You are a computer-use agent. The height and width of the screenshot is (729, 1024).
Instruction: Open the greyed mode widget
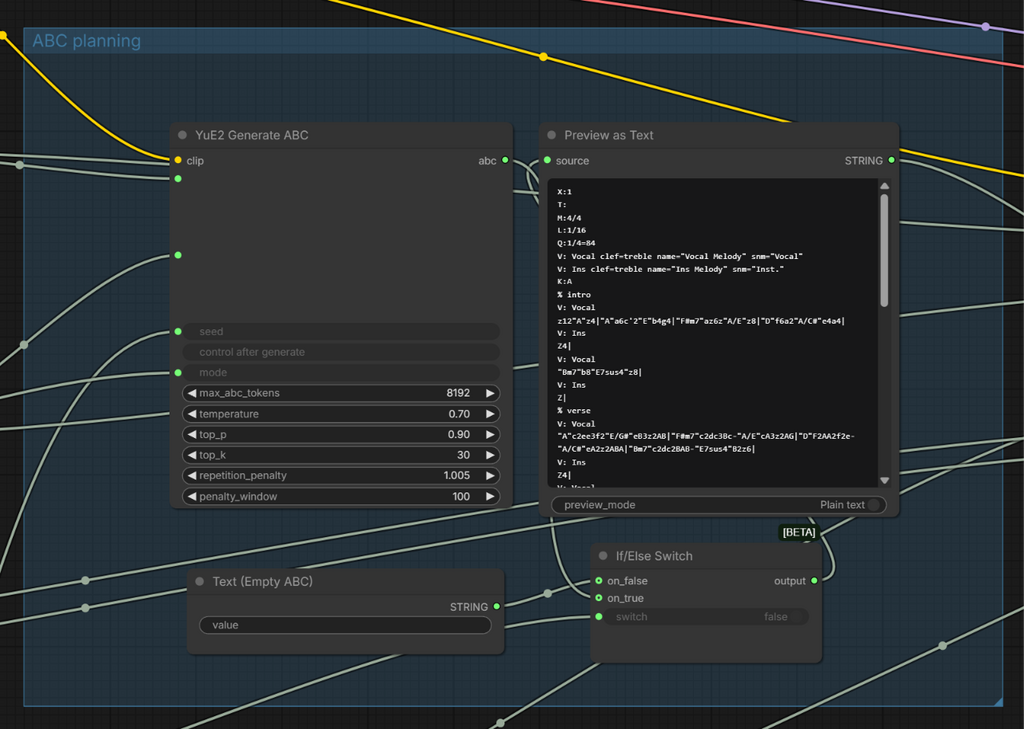(x=341, y=372)
